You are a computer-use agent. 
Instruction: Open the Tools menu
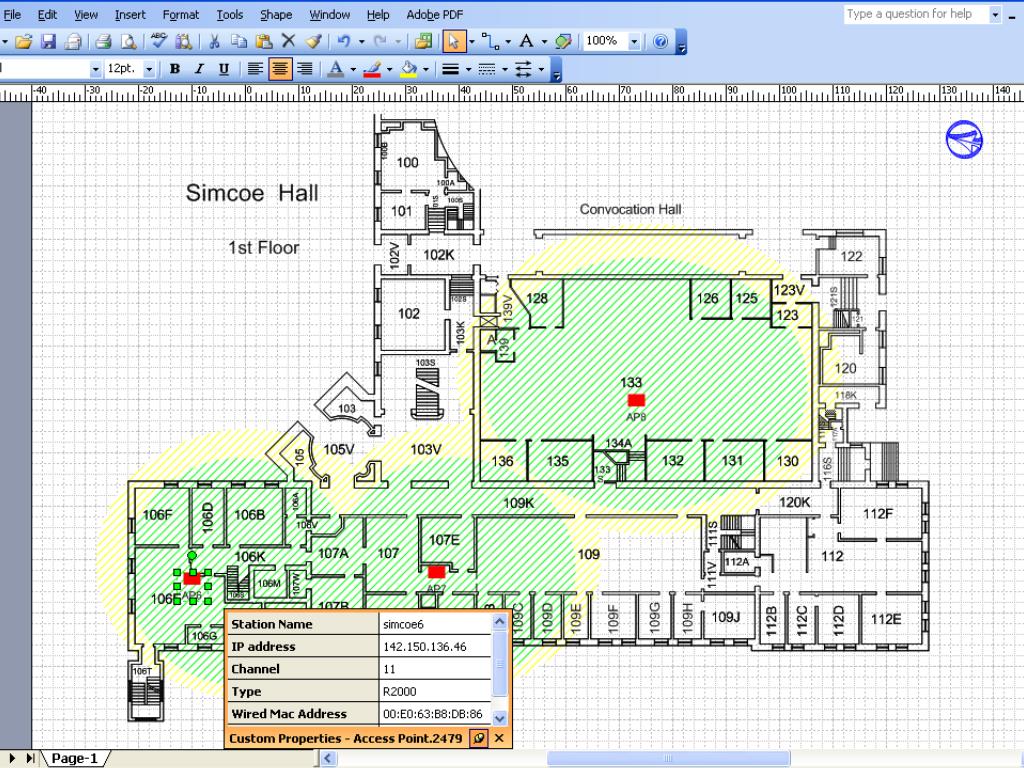pos(229,14)
